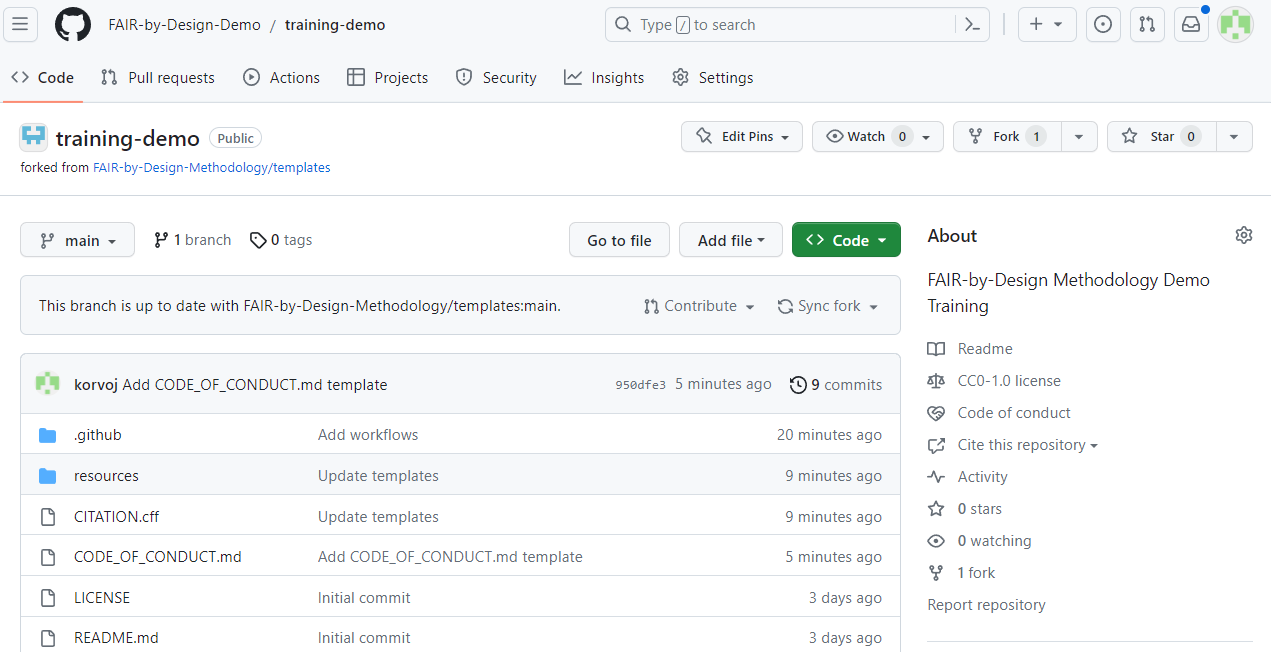Expand the Code download dropdown
The height and width of the screenshot is (652, 1271).
pyautogui.click(x=846, y=239)
